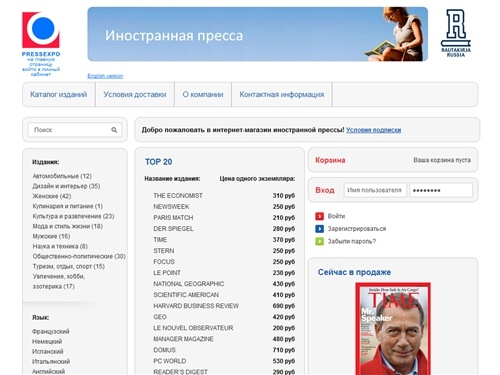
Task: Click войти в личный кабинет link
Action: point(41,72)
